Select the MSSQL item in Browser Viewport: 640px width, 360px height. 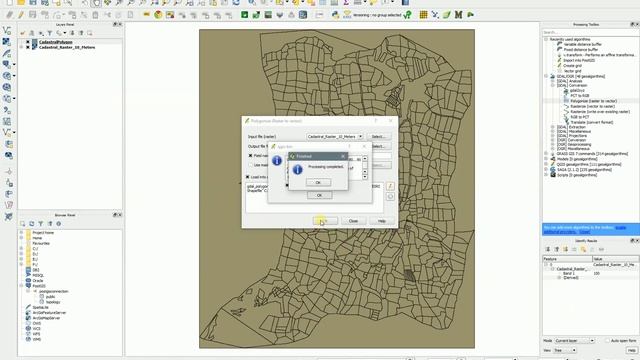[x=38, y=276]
